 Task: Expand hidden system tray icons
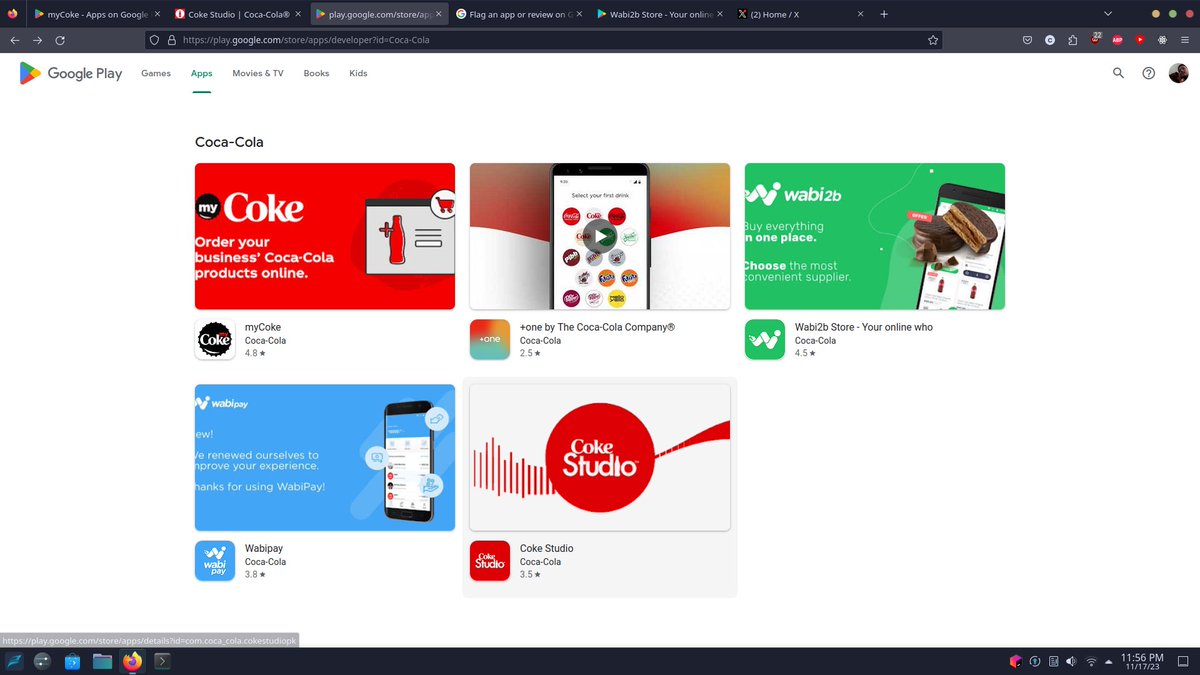[1108, 661]
